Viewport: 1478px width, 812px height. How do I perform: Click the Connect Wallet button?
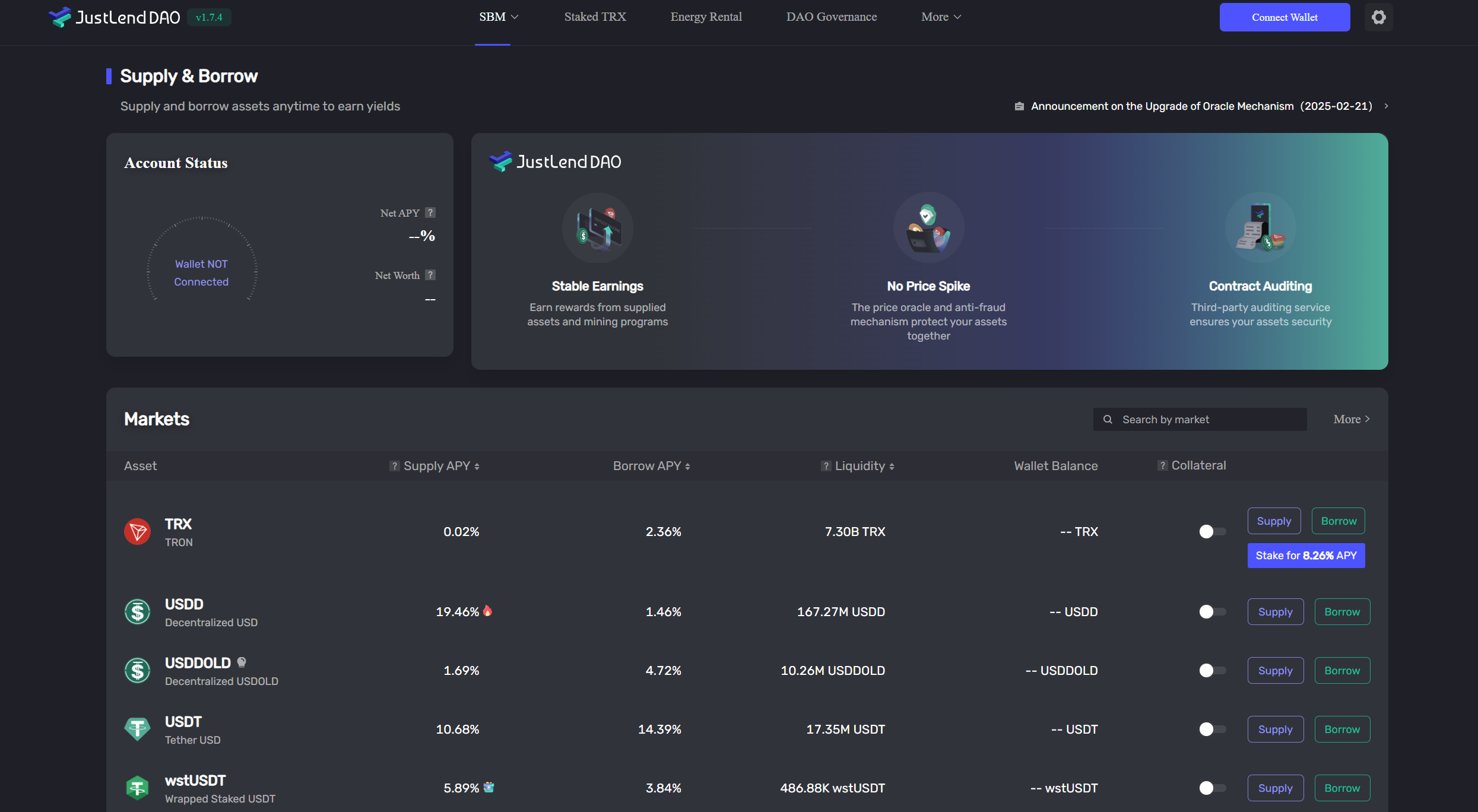click(x=1284, y=17)
